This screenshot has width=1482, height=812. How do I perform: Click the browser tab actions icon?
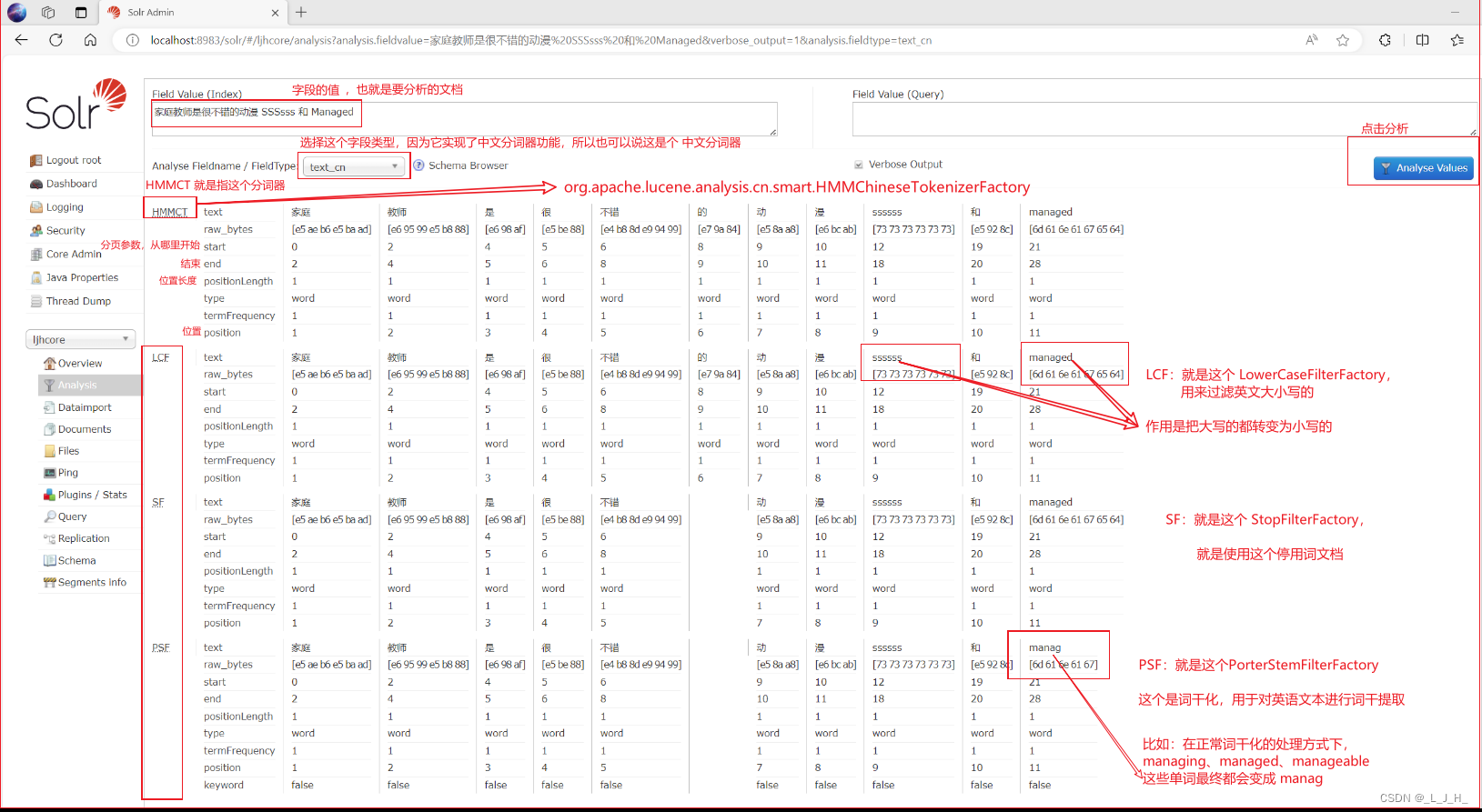(x=81, y=13)
